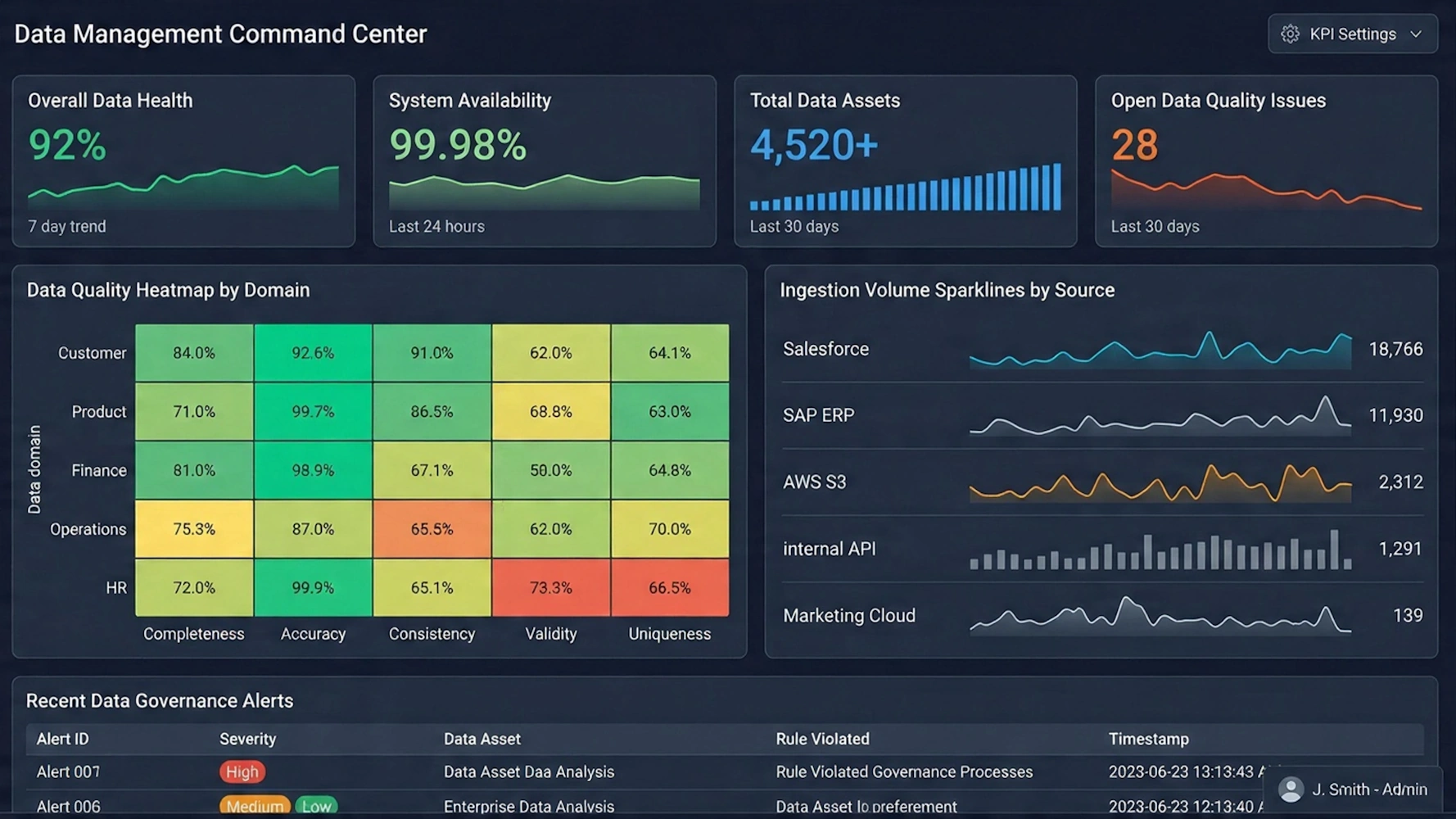Screen dimensions: 1456x819
Task: Open KPI Settings via the gear icon
Action: 1291,34
